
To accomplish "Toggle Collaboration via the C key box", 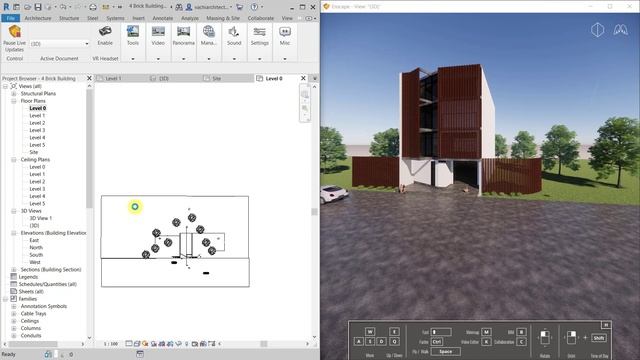I will point(521,342).
